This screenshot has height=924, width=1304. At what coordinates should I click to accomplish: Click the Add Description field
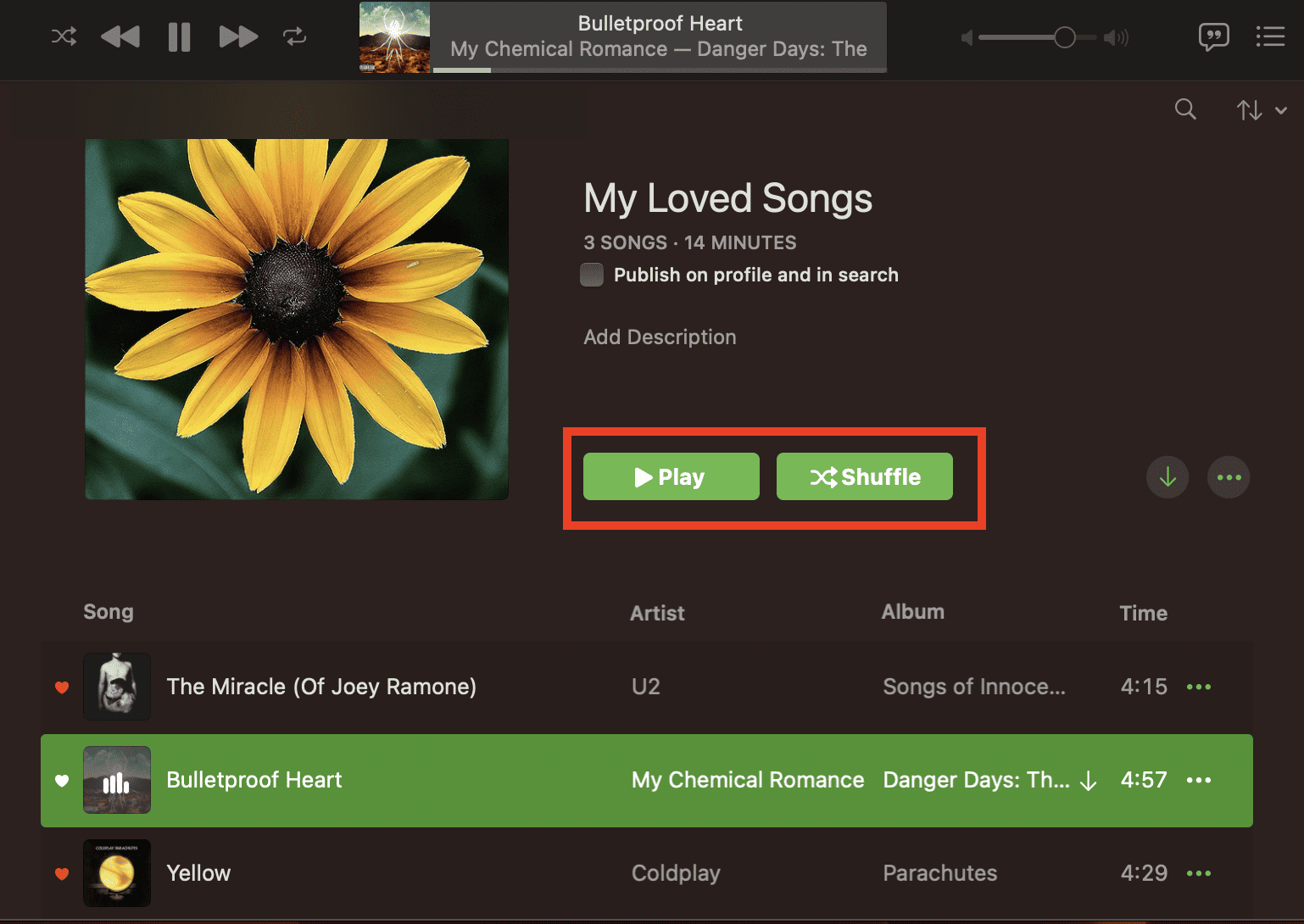(660, 337)
